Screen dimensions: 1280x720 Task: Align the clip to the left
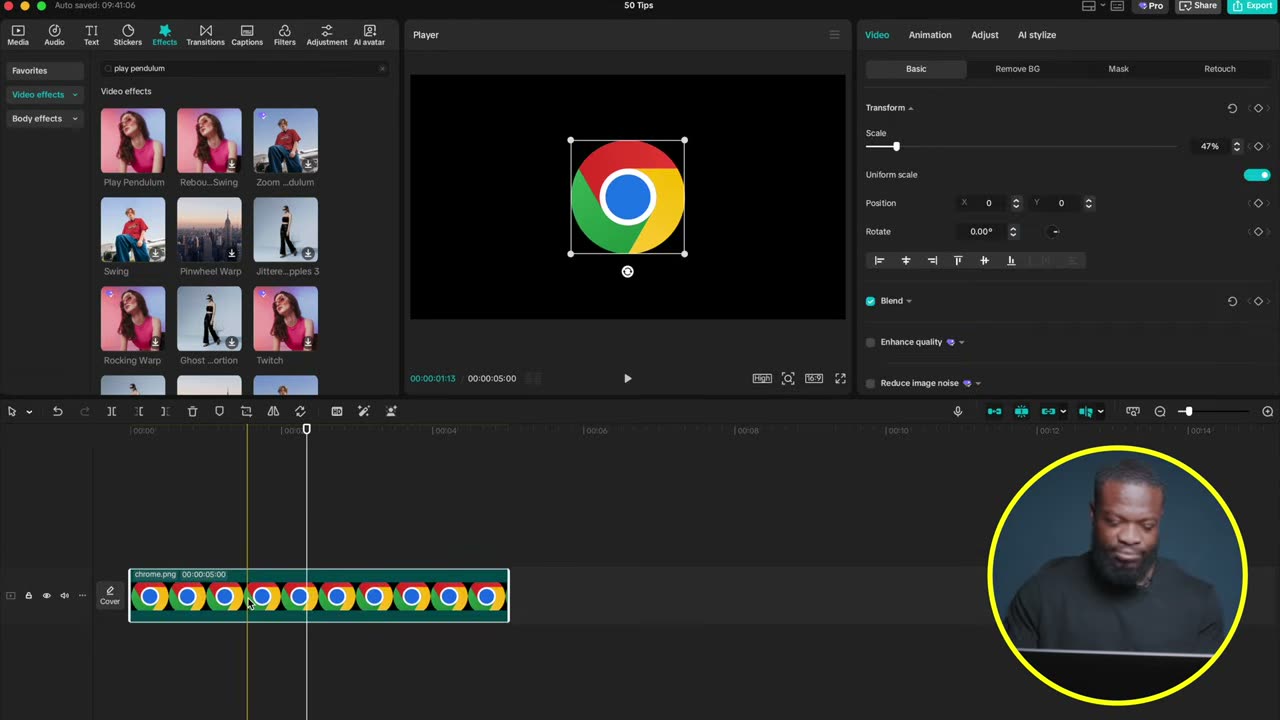[x=879, y=260]
